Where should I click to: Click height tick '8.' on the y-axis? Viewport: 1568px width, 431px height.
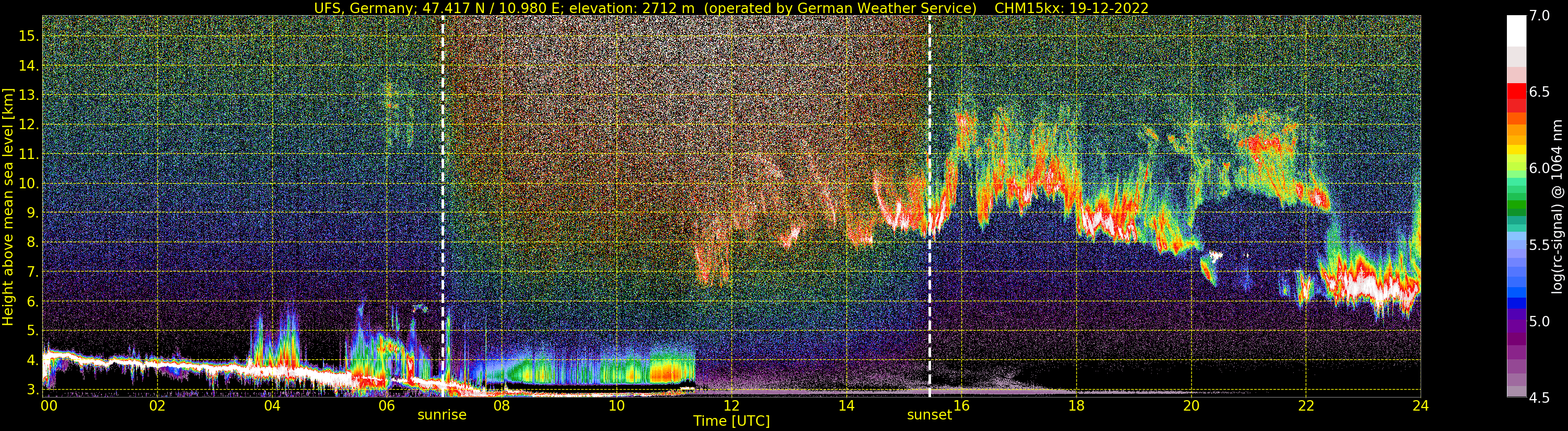point(33,242)
